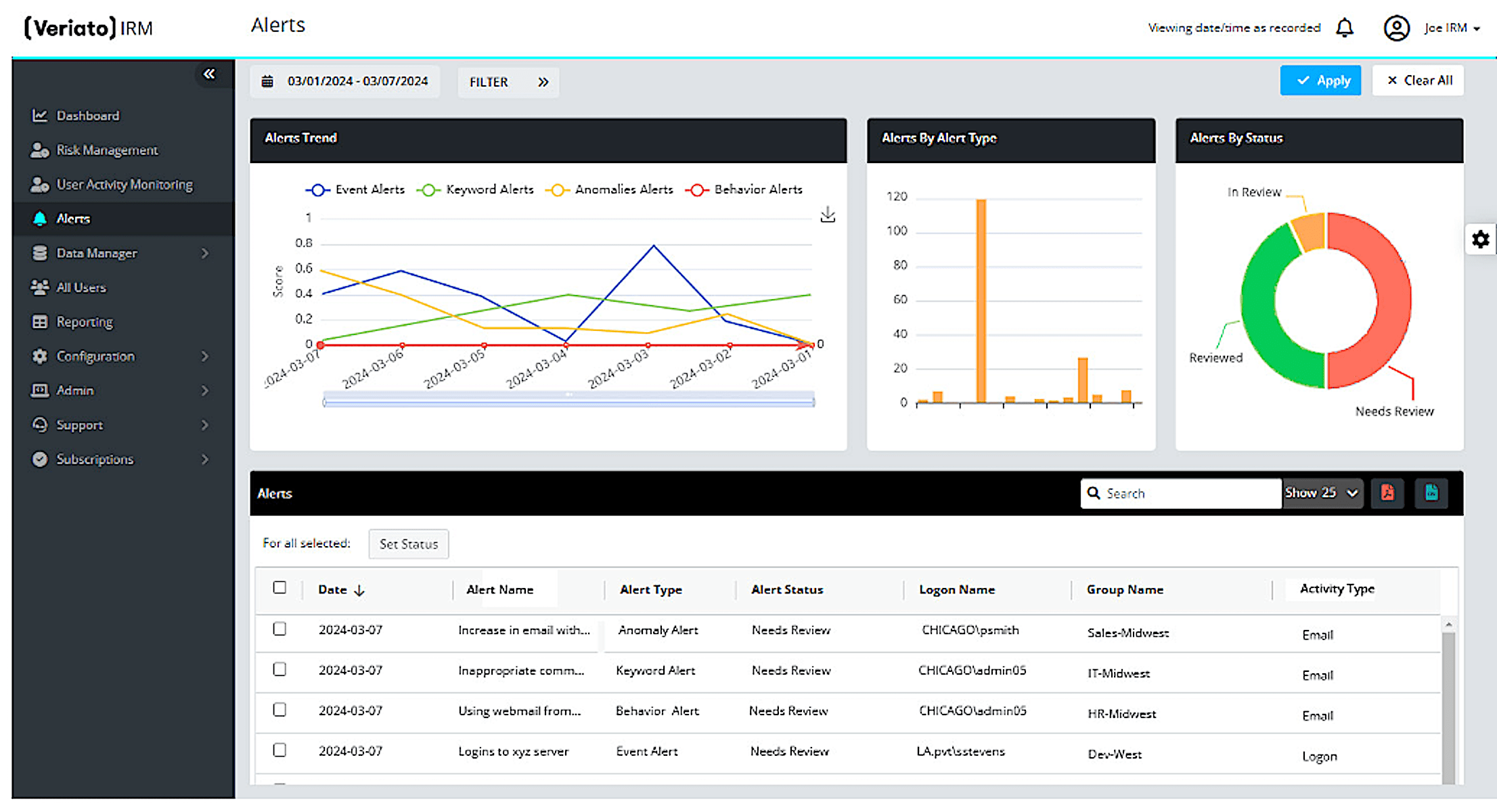Download the Alerts Trend chart
1497x812 pixels.
828,215
